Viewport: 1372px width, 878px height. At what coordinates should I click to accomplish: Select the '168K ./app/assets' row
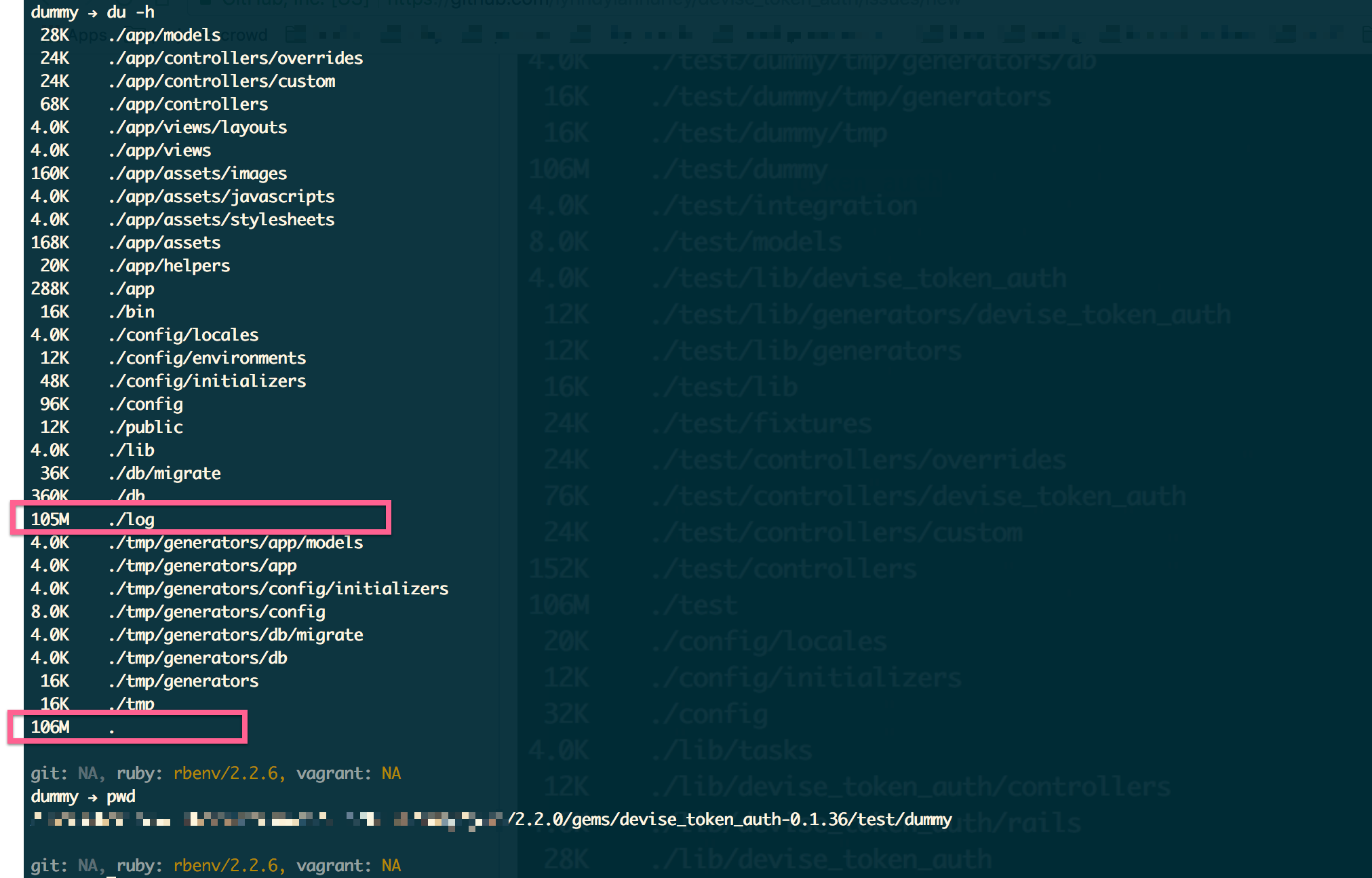pos(125,243)
